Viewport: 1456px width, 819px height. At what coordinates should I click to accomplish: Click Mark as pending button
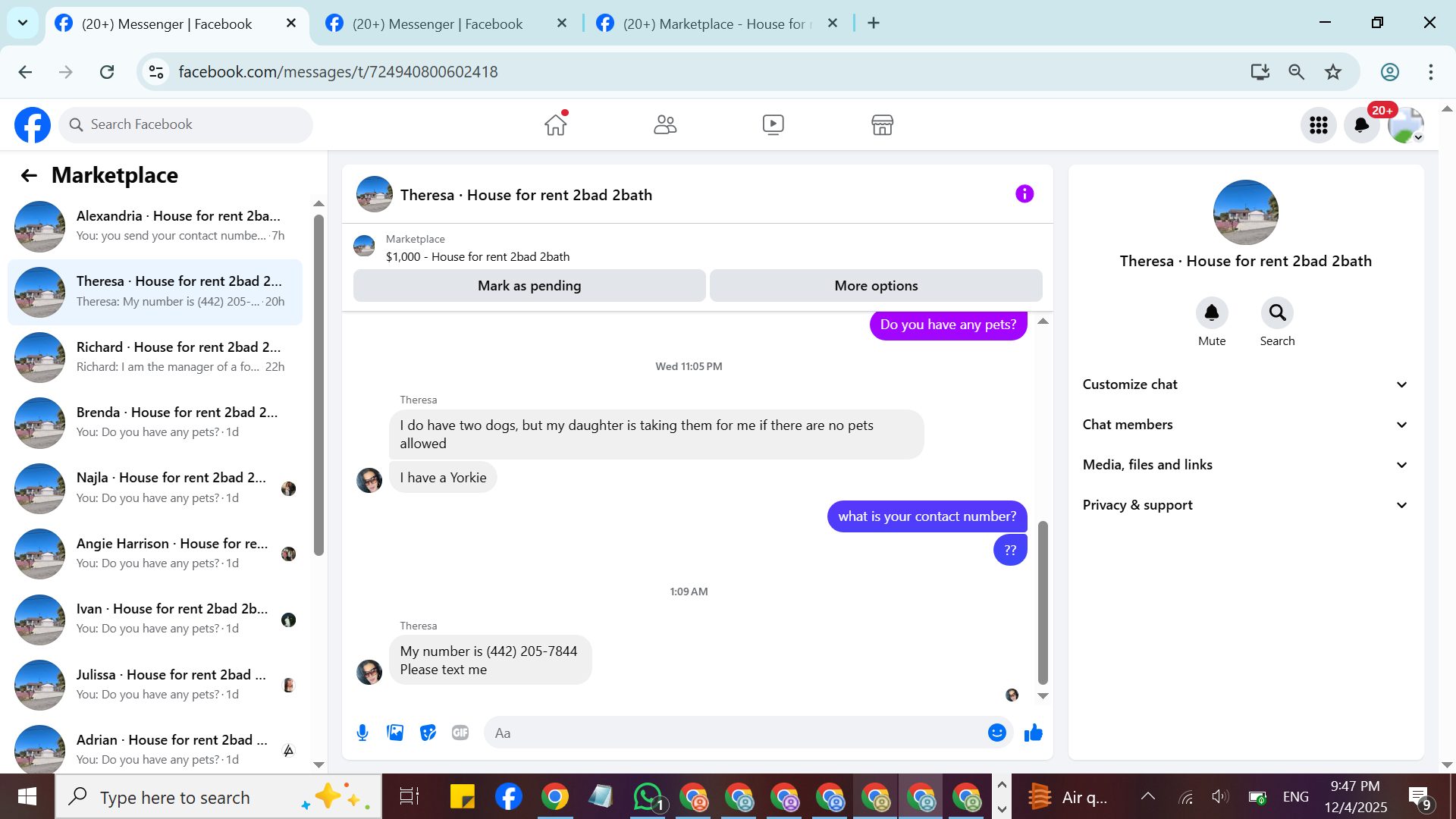[x=529, y=286]
